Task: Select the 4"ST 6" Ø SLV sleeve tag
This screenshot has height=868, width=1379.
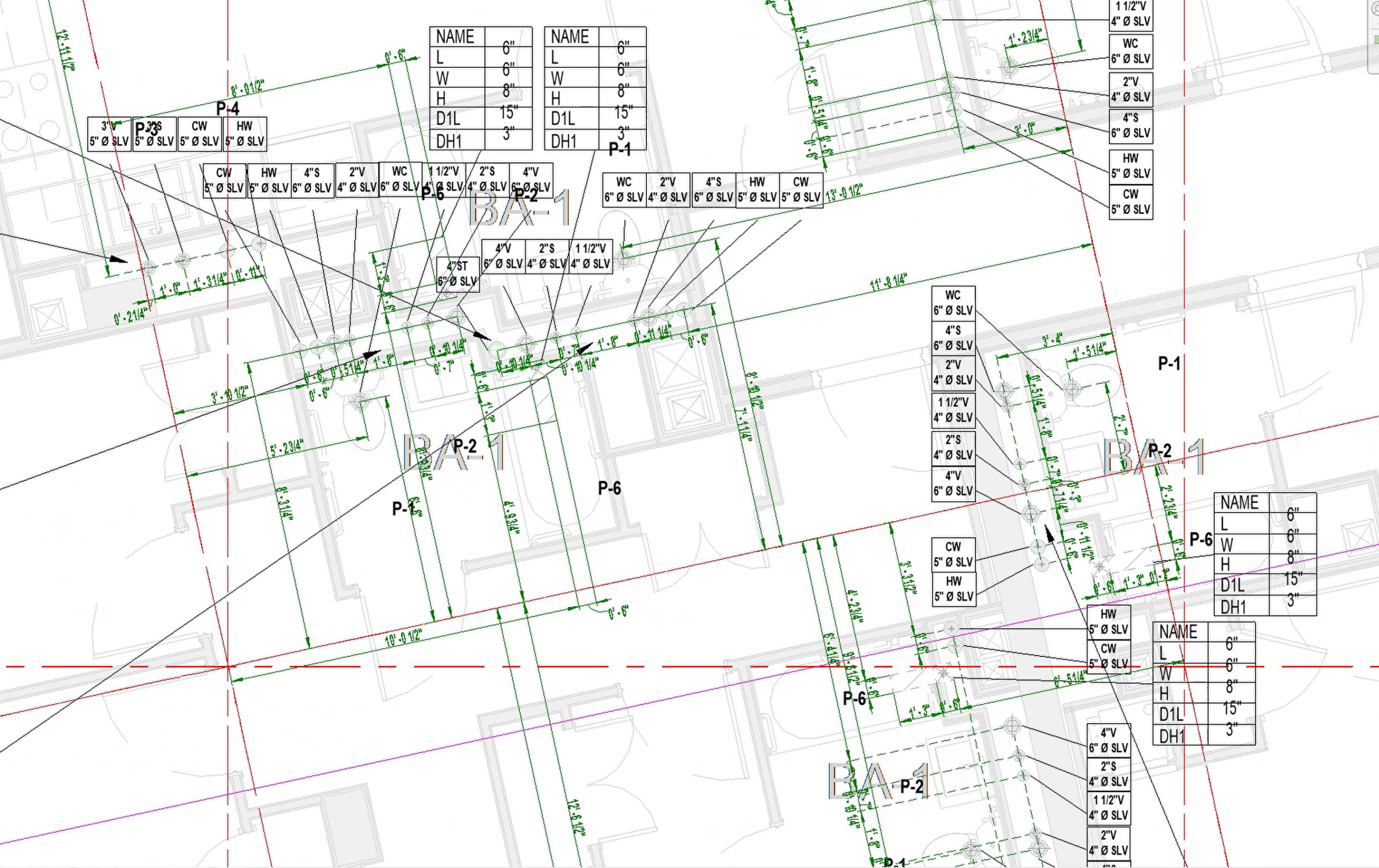Action: (457, 274)
